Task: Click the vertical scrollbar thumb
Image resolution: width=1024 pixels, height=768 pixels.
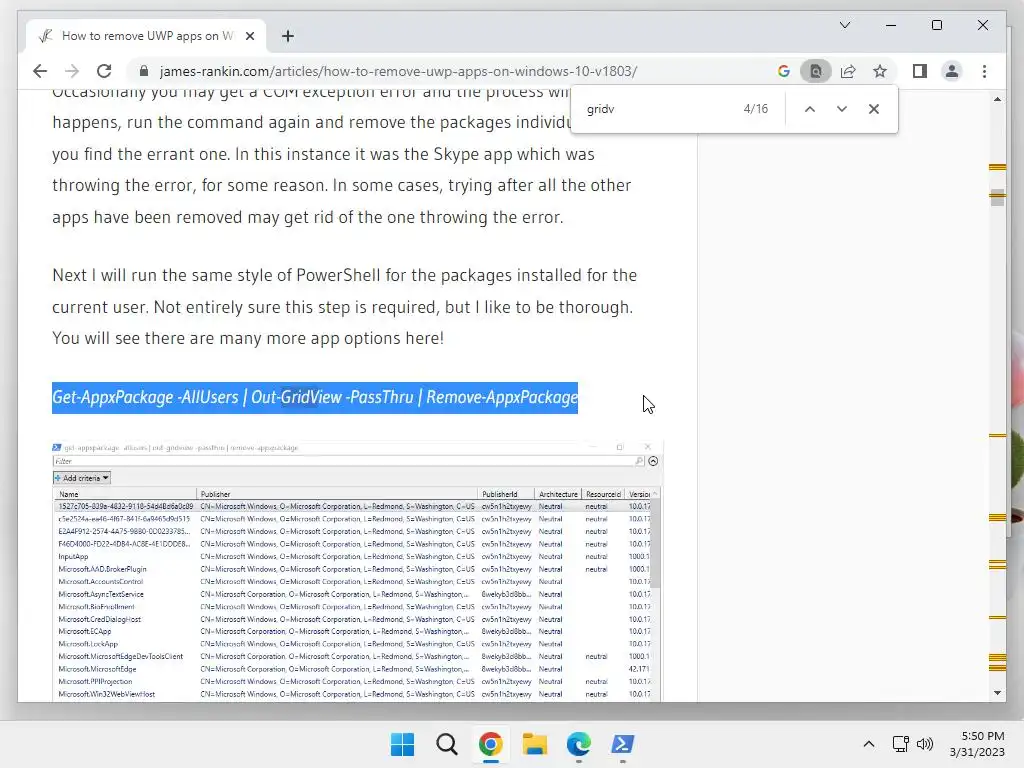Action: [x=997, y=197]
